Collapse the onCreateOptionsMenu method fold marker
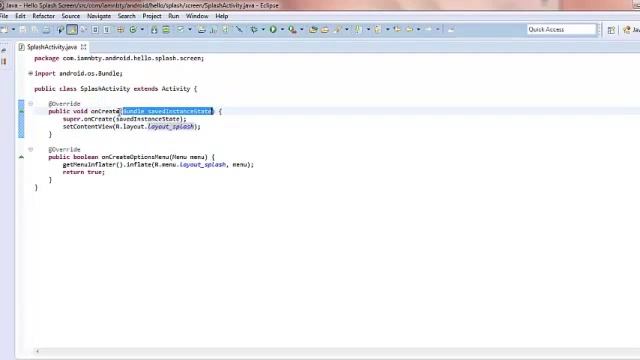Screen dimensions: 640x360 pyautogui.click(x=31, y=149)
